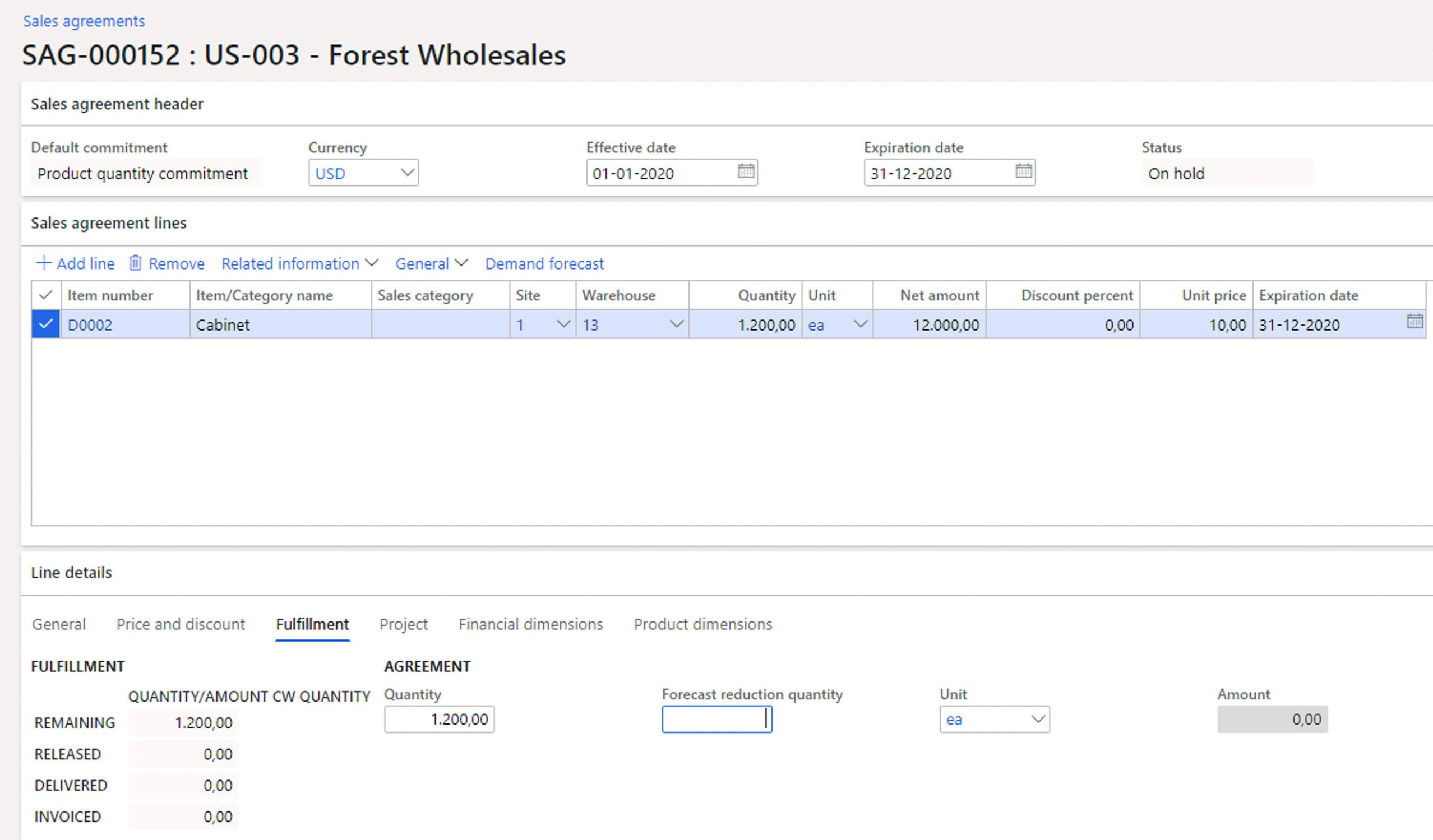Viewport: 1433px width, 840px height.
Task: Open Effective date calendar picker icon
Action: [x=746, y=171]
